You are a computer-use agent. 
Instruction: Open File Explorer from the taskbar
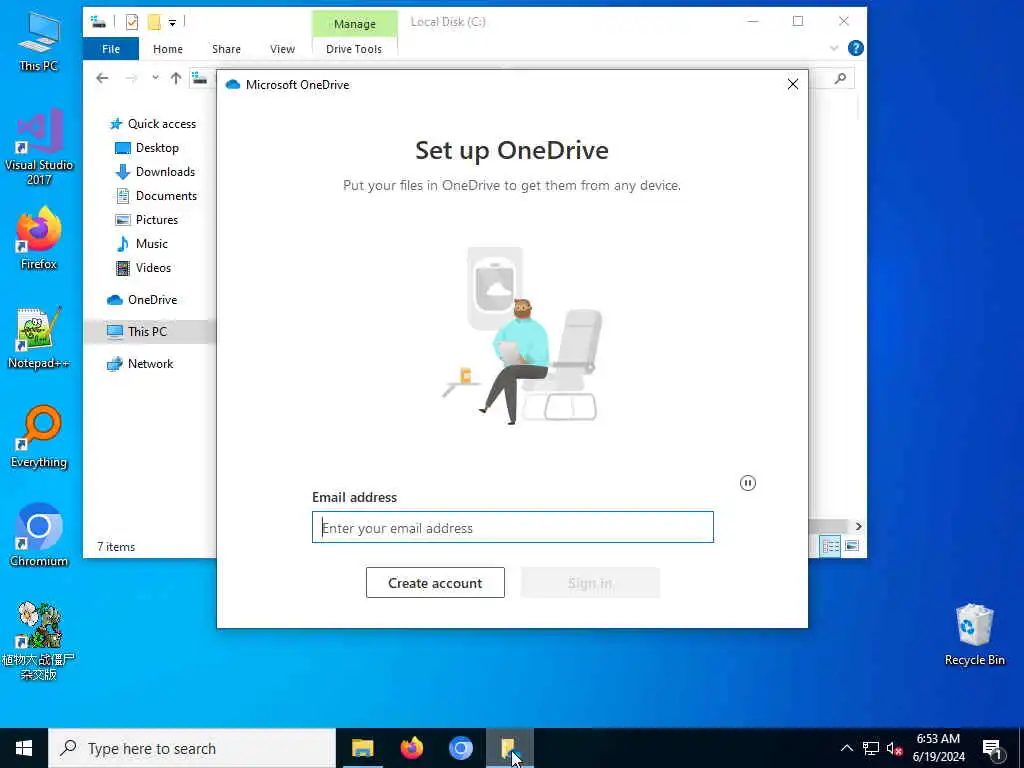[x=362, y=748]
